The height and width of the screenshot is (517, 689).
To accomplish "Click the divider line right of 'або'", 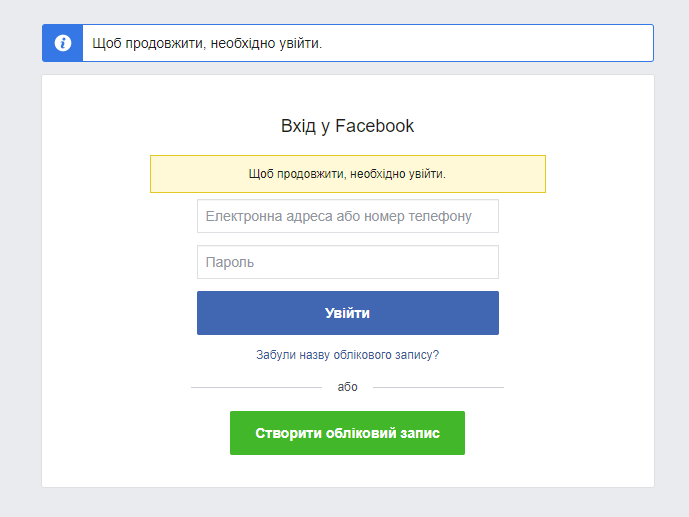I will point(440,387).
